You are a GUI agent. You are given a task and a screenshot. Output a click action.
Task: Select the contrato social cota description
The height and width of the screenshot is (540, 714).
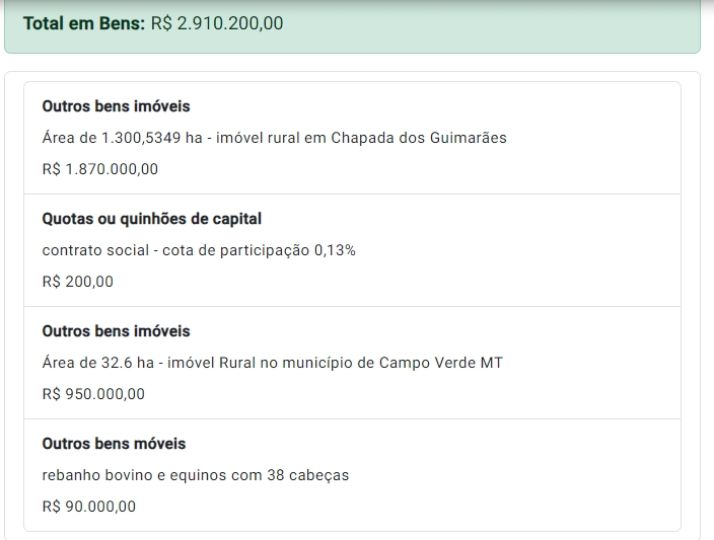point(199,250)
